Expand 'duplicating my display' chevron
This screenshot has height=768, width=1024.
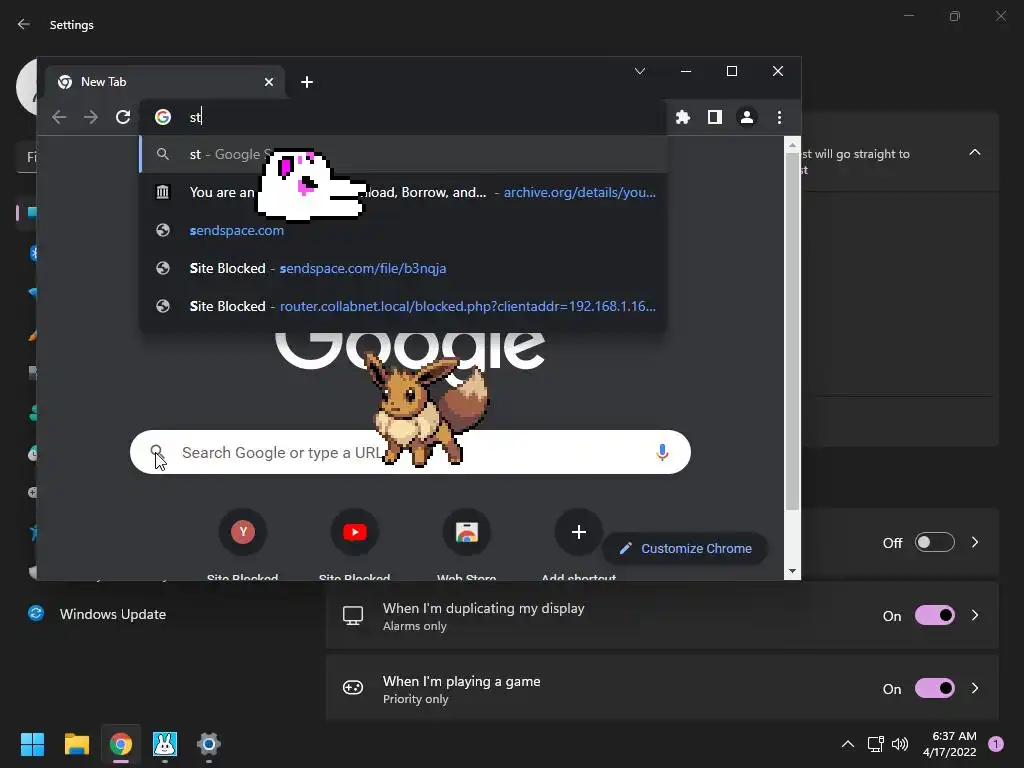point(975,616)
